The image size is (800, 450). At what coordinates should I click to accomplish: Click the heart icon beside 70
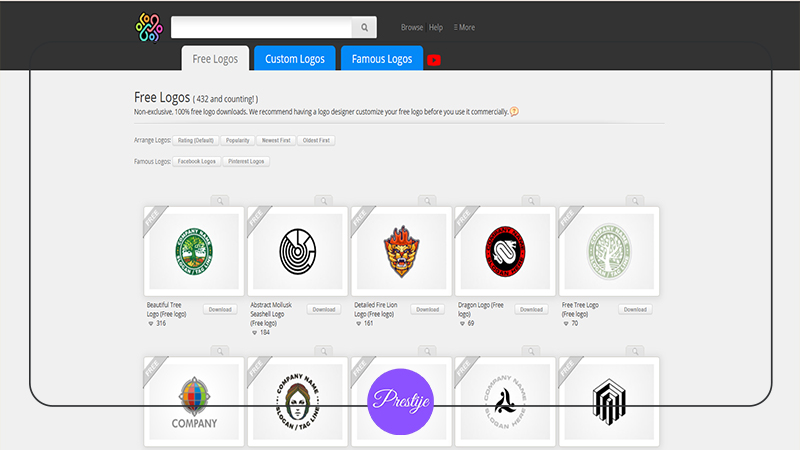click(x=566, y=323)
